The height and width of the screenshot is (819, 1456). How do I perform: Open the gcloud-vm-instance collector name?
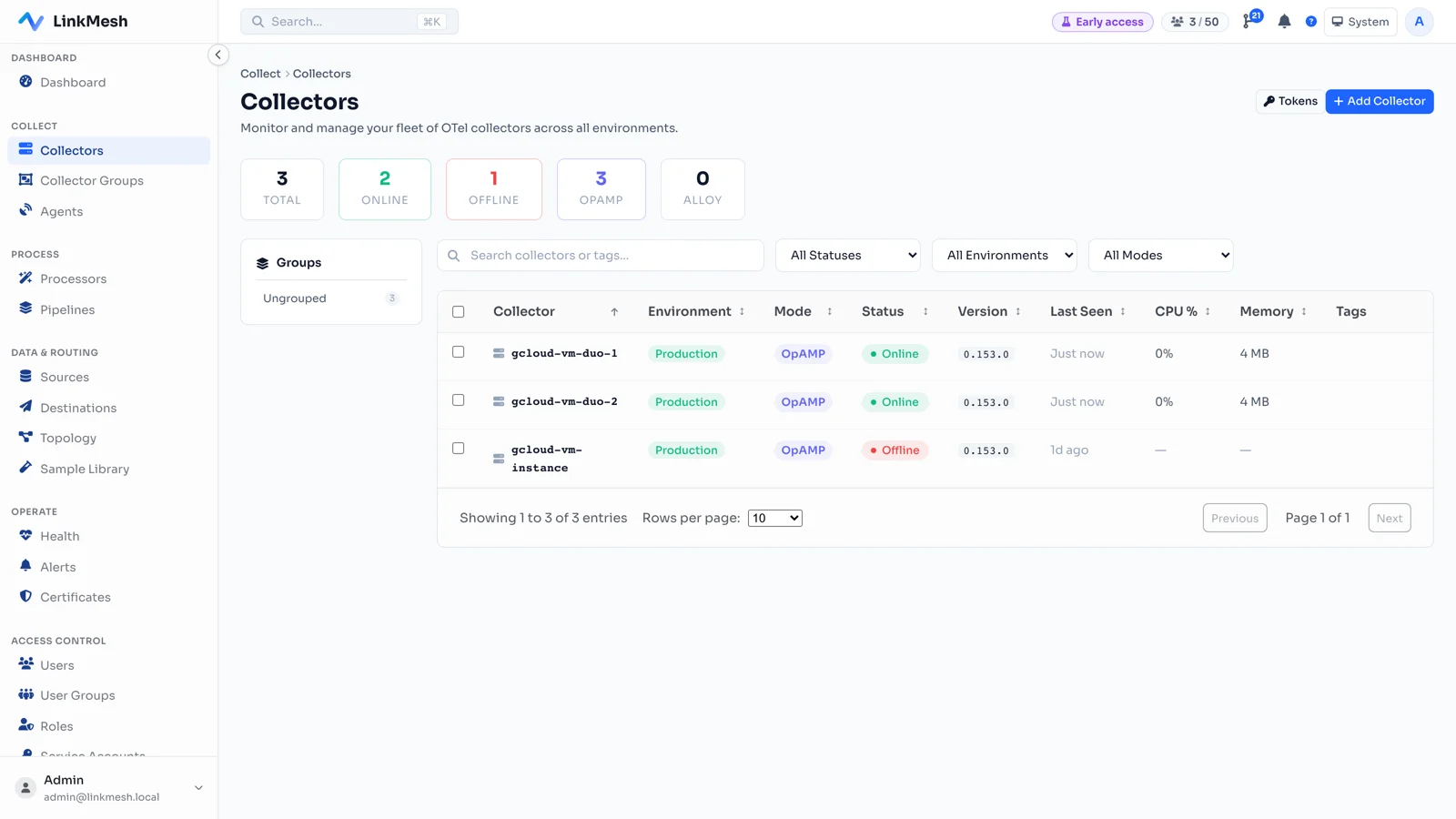(547, 459)
